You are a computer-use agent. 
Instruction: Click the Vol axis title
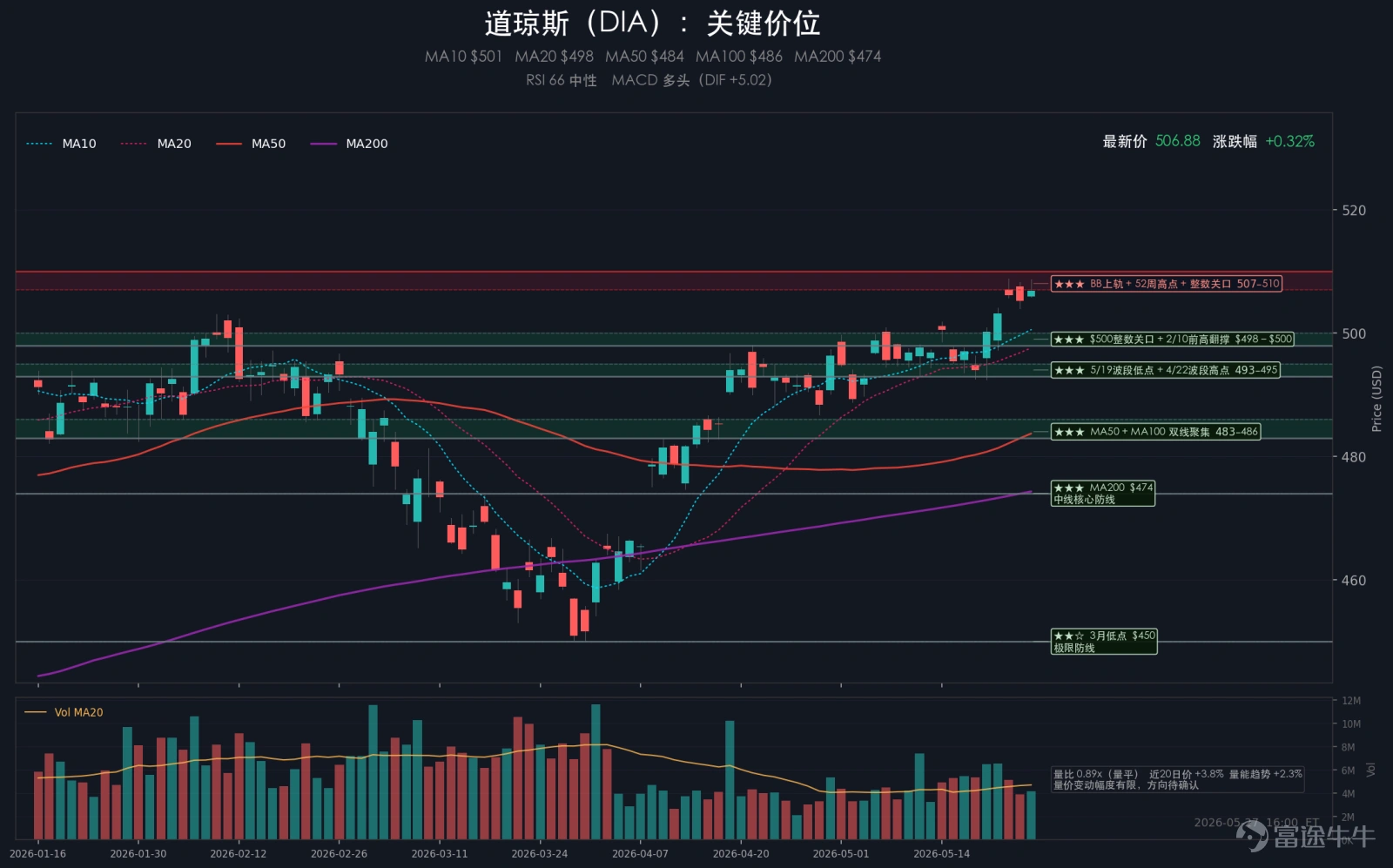1371,770
